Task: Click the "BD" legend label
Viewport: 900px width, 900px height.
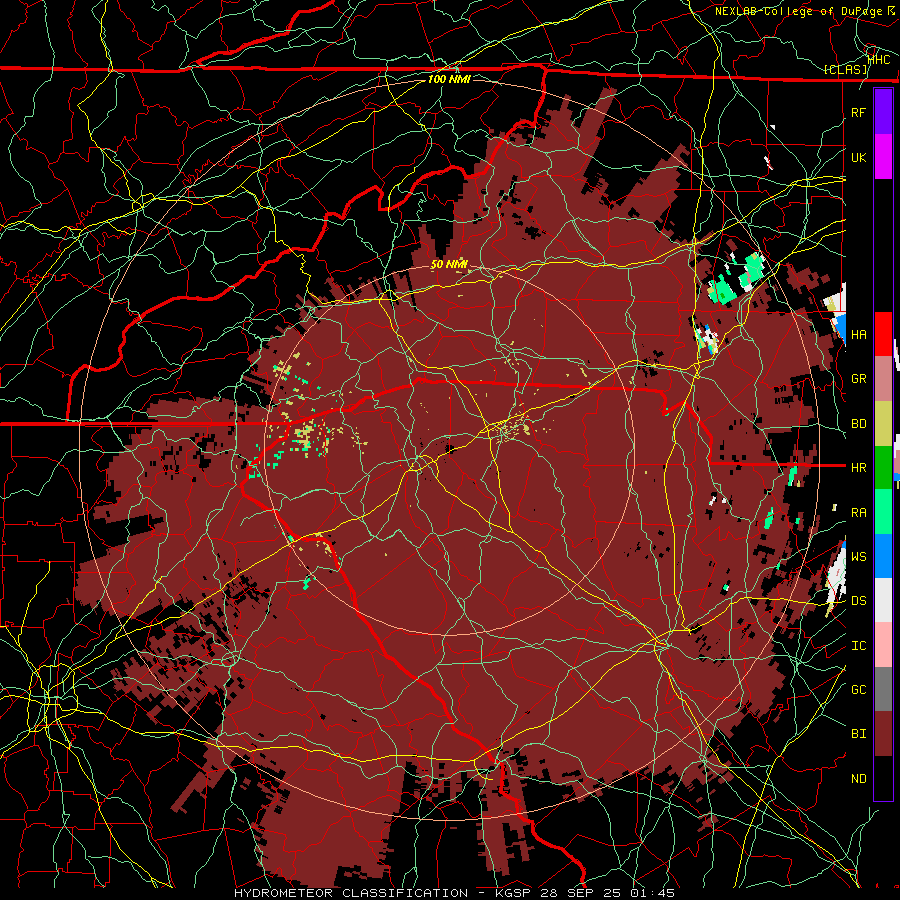Action: click(858, 424)
